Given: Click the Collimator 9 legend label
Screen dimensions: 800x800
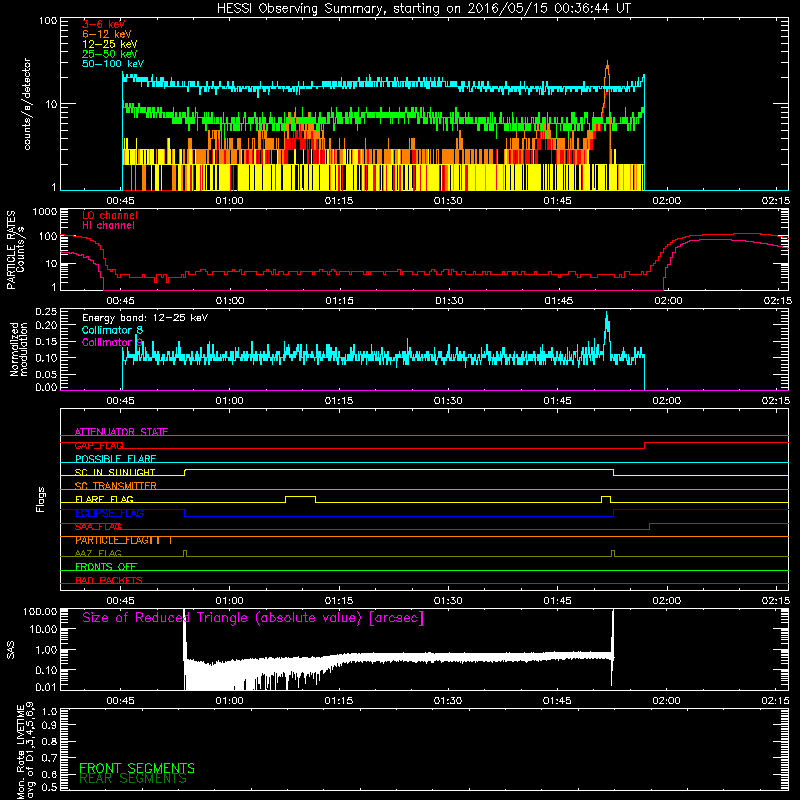Looking at the screenshot, I should coord(112,342).
